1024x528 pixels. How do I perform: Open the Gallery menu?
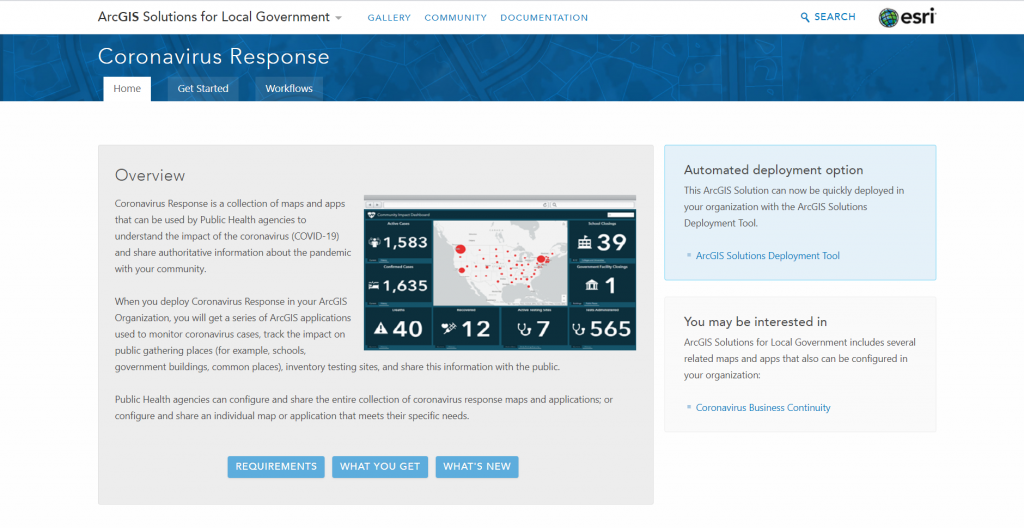click(x=389, y=18)
